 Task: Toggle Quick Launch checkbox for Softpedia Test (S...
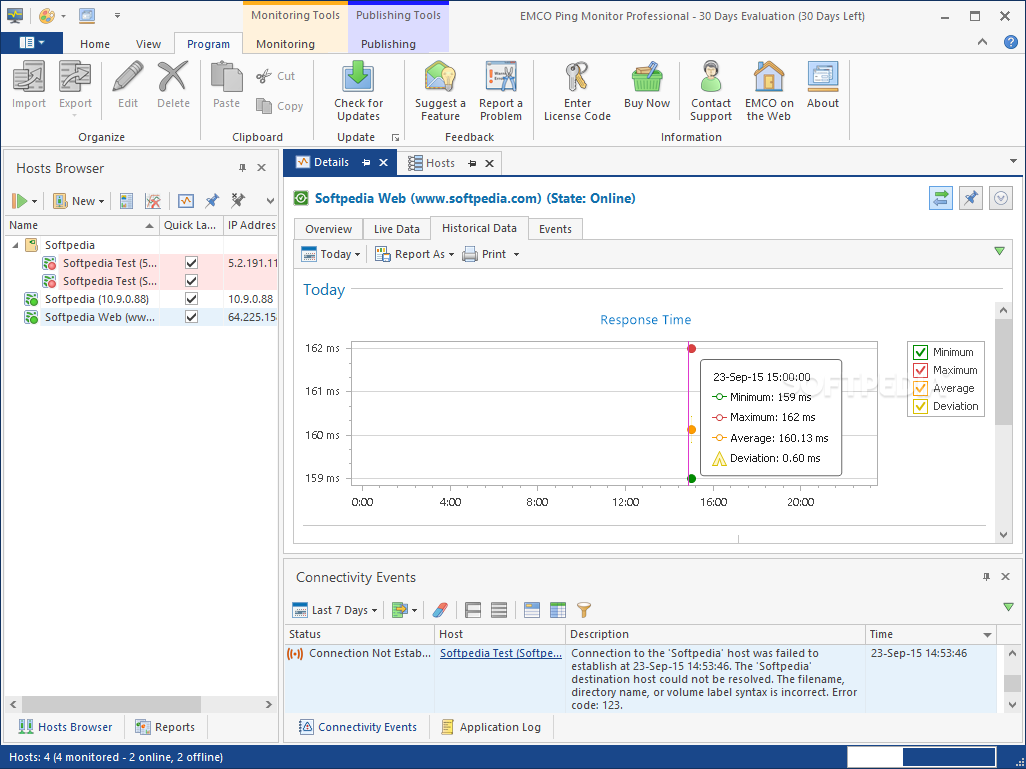tap(191, 281)
